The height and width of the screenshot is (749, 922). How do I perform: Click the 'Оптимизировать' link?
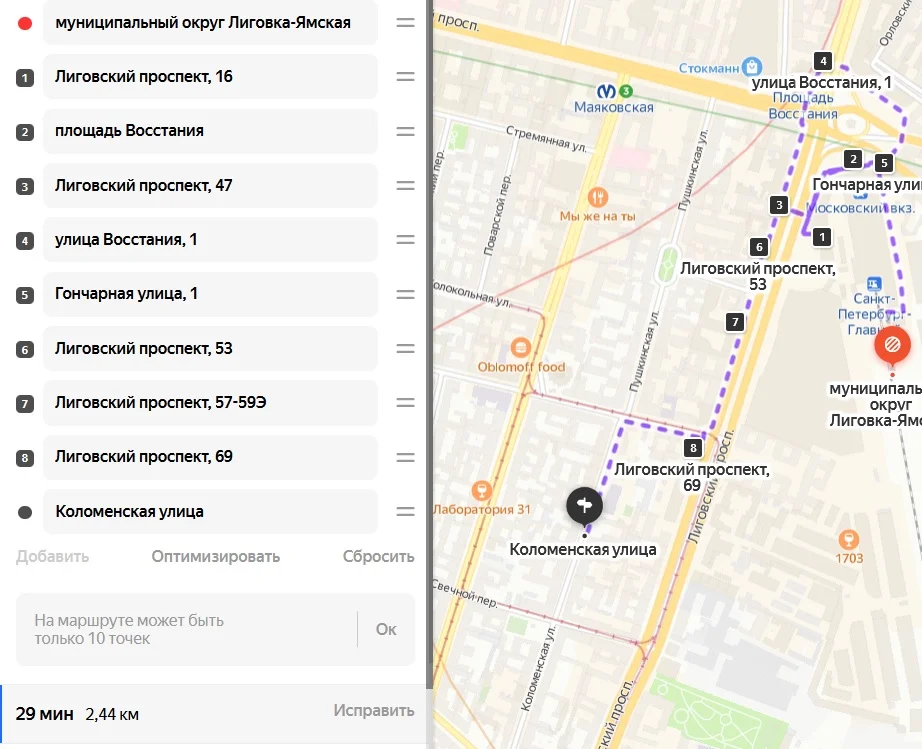click(216, 556)
